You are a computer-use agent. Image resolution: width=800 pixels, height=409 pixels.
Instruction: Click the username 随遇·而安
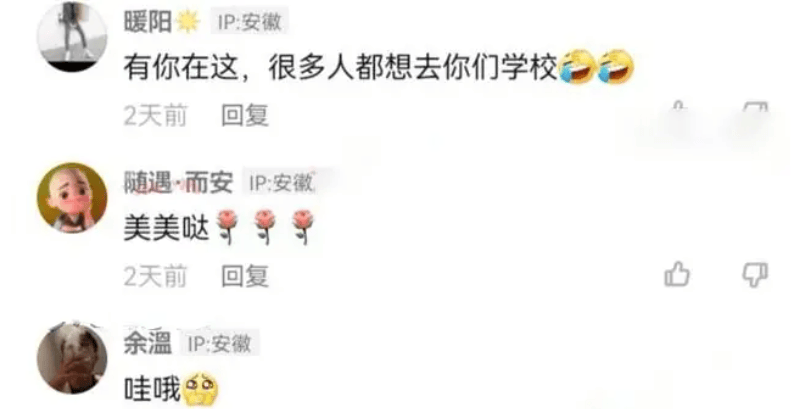[x=178, y=183]
